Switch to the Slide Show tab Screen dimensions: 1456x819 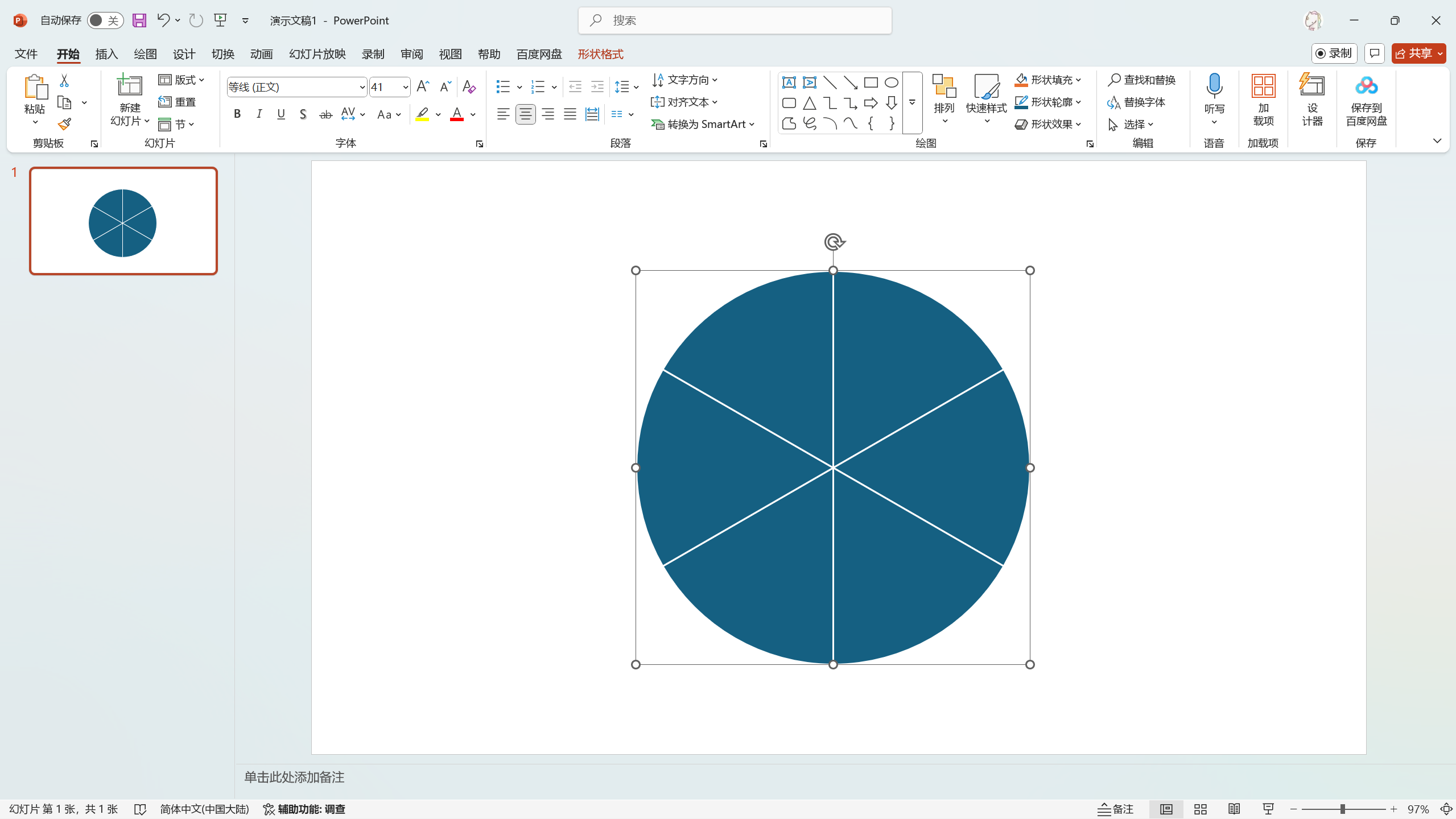coord(317,54)
